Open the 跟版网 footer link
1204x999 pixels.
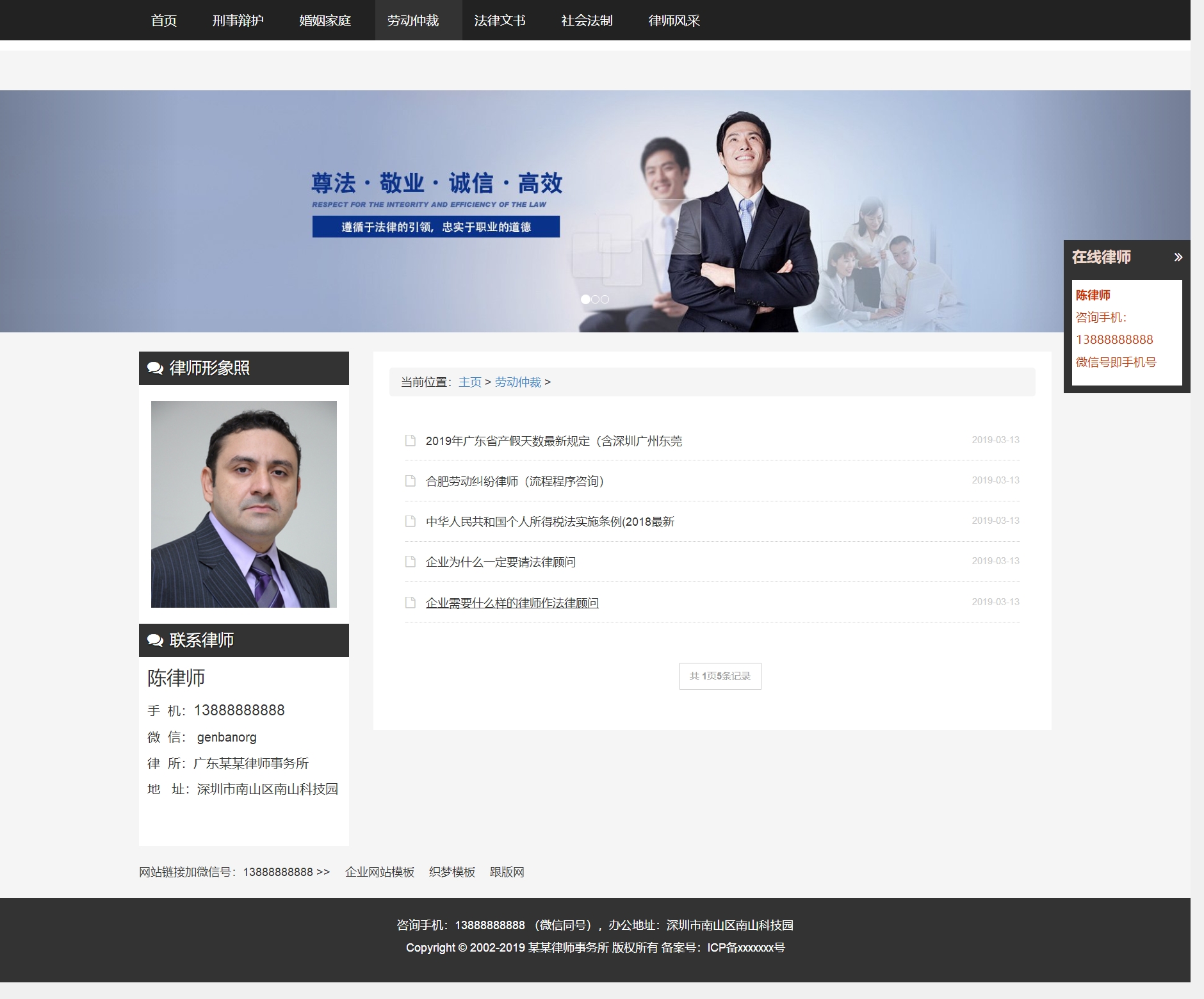click(507, 872)
